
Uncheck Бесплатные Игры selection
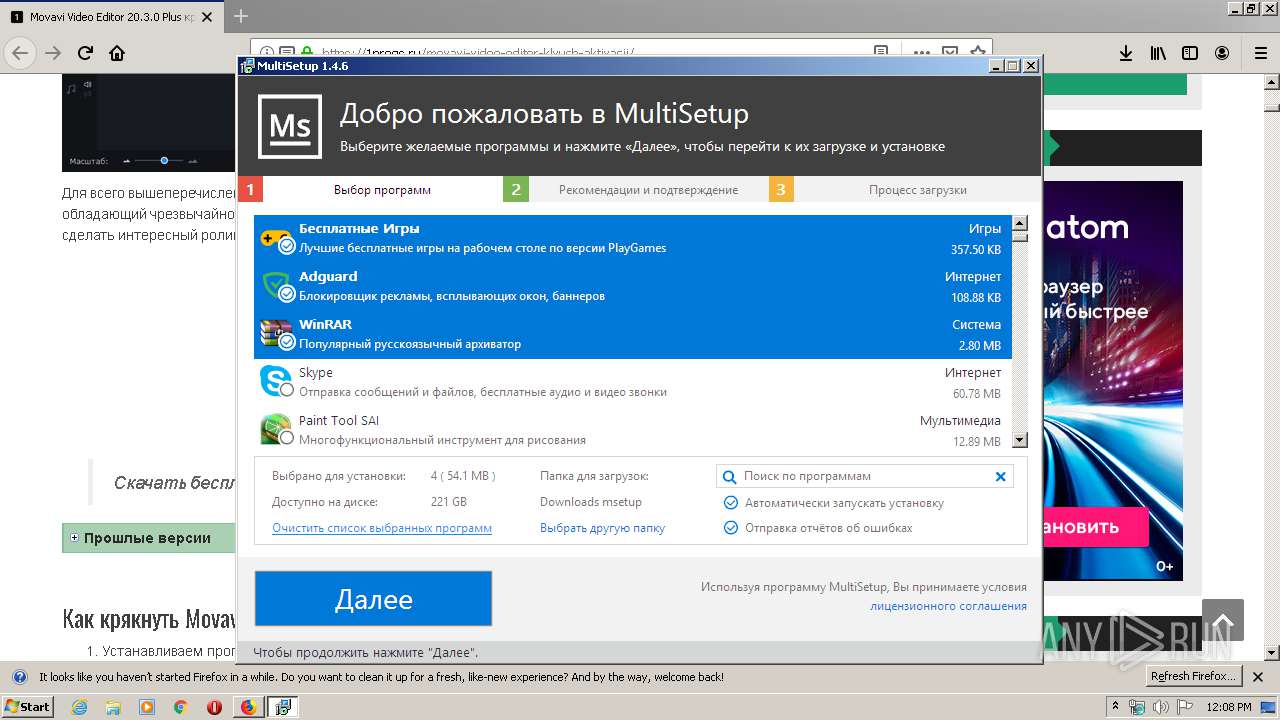[286, 245]
